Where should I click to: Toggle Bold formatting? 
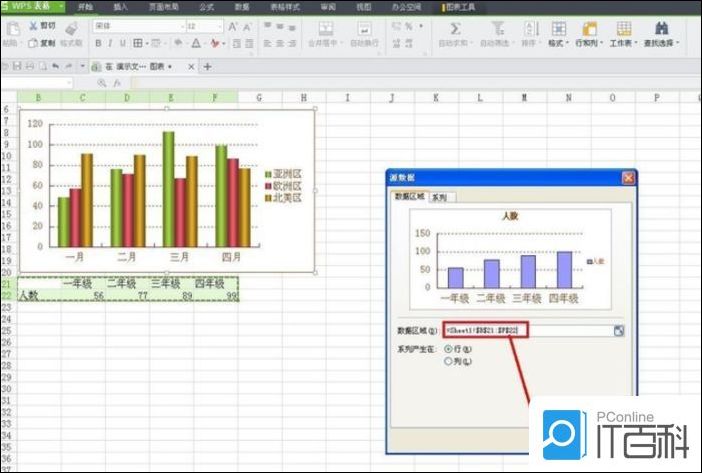[x=98, y=43]
